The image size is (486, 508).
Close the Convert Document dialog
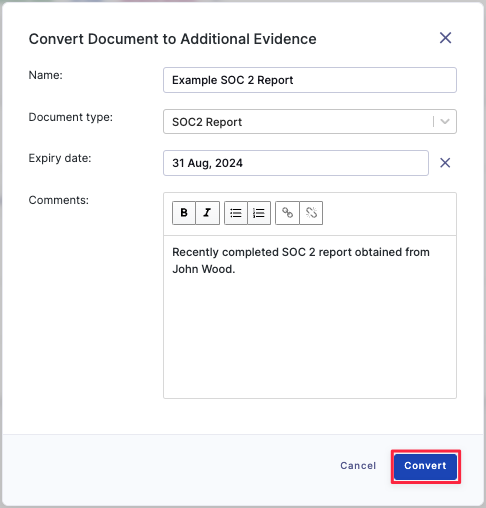click(445, 38)
